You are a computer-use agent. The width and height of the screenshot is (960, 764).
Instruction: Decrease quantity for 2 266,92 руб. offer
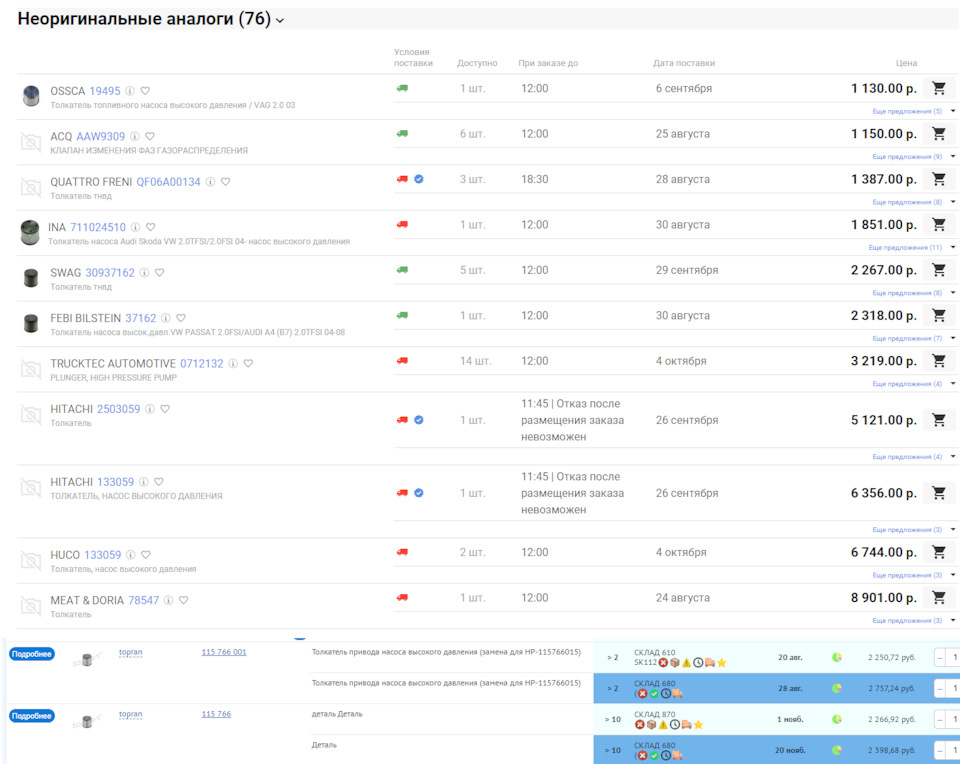[x=940, y=719]
